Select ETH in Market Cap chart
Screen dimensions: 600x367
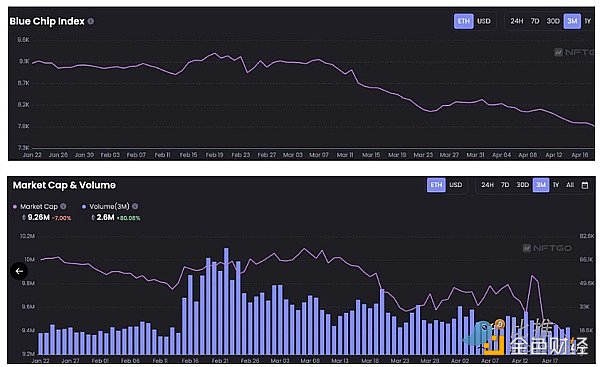tap(436, 185)
